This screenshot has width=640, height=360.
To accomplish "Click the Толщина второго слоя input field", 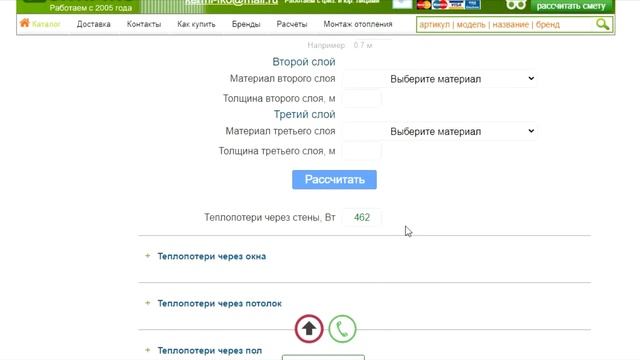I will 362,98.
